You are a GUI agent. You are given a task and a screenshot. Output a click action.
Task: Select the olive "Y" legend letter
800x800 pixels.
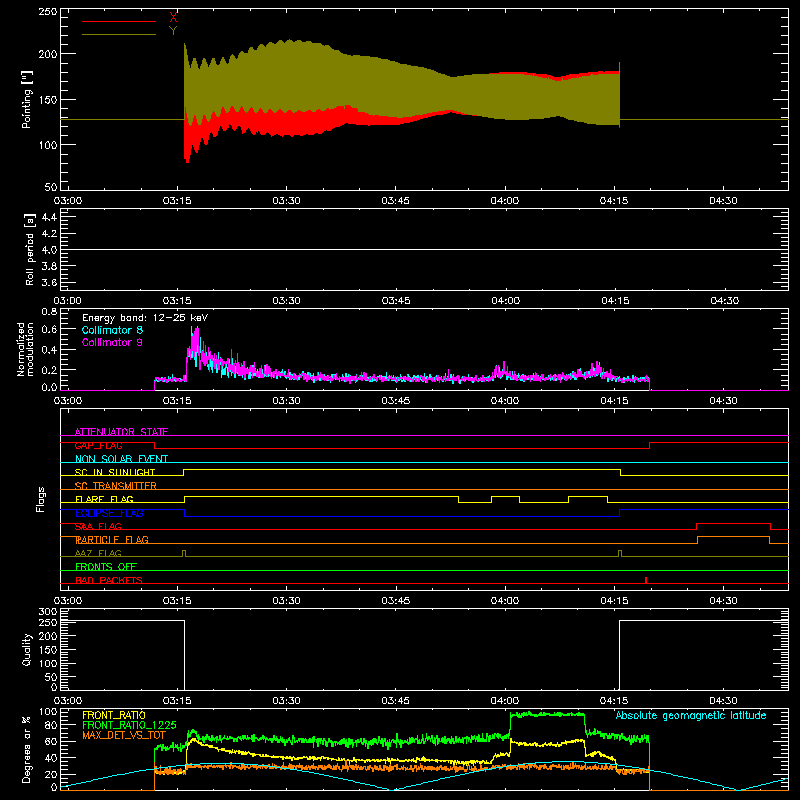pos(173,31)
